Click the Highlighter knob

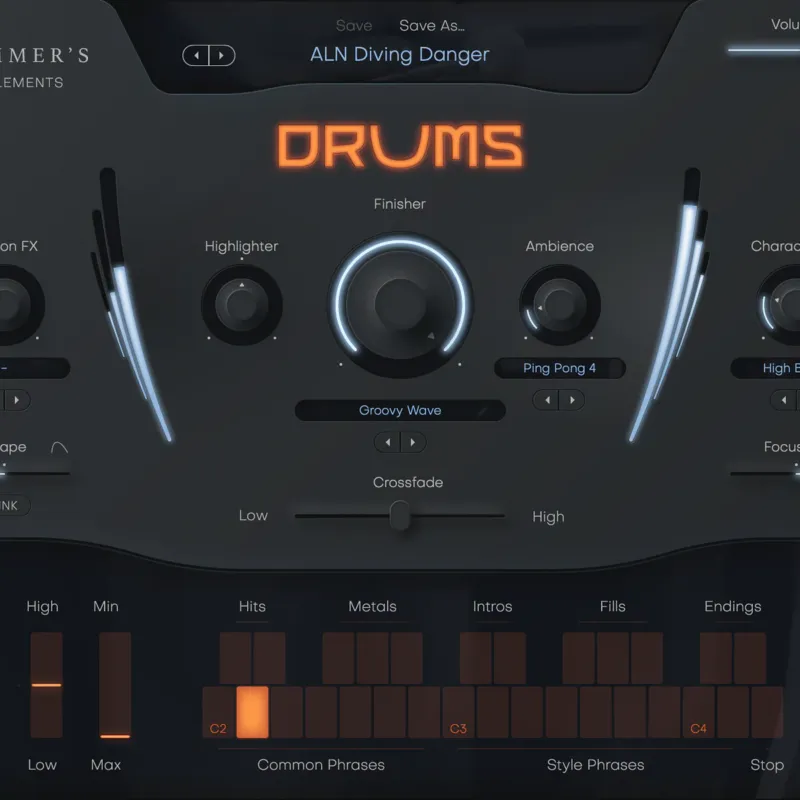coord(242,305)
